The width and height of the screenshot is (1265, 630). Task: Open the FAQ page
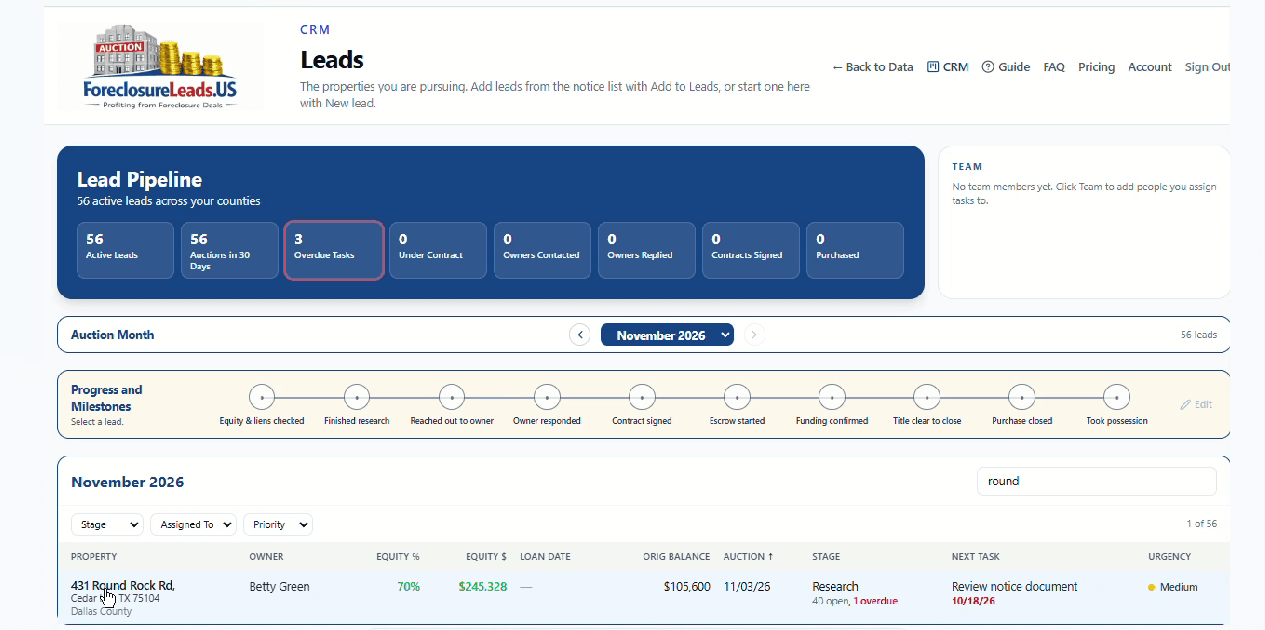pyautogui.click(x=1054, y=67)
